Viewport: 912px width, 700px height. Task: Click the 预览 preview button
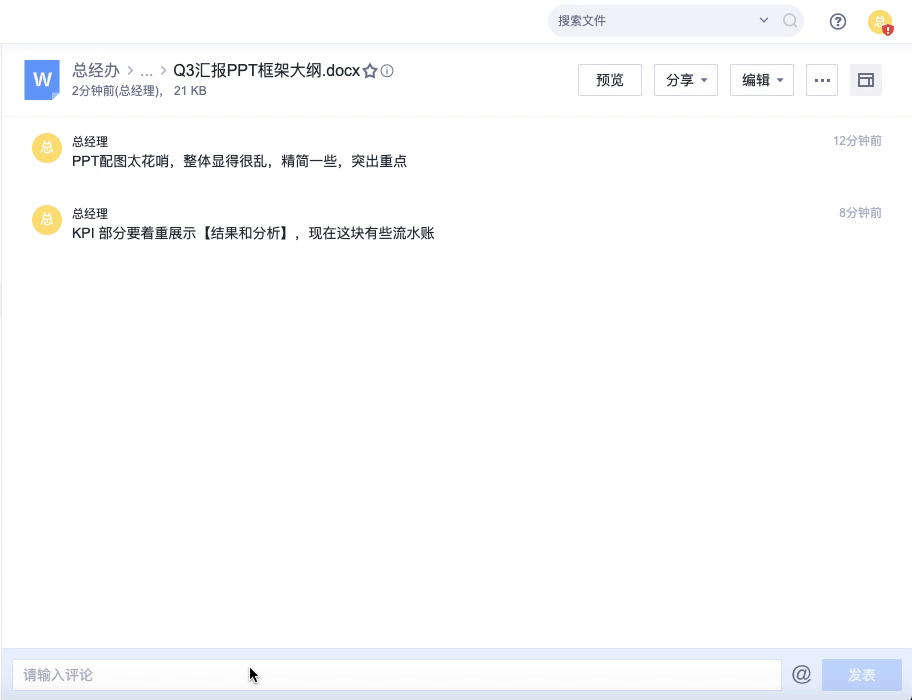(x=609, y=80)
